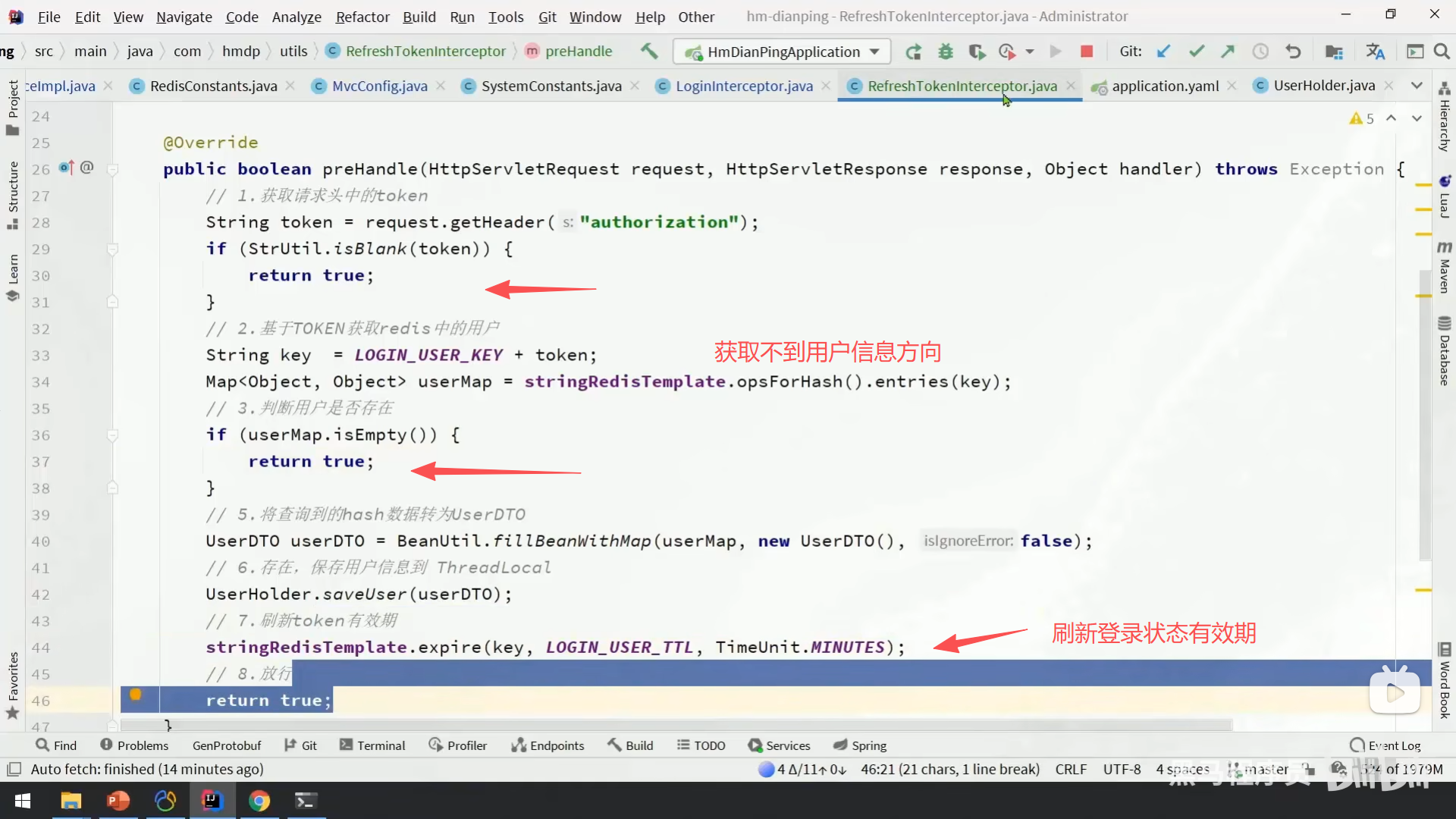Open the Terminal tool window

tap(372, 745)
